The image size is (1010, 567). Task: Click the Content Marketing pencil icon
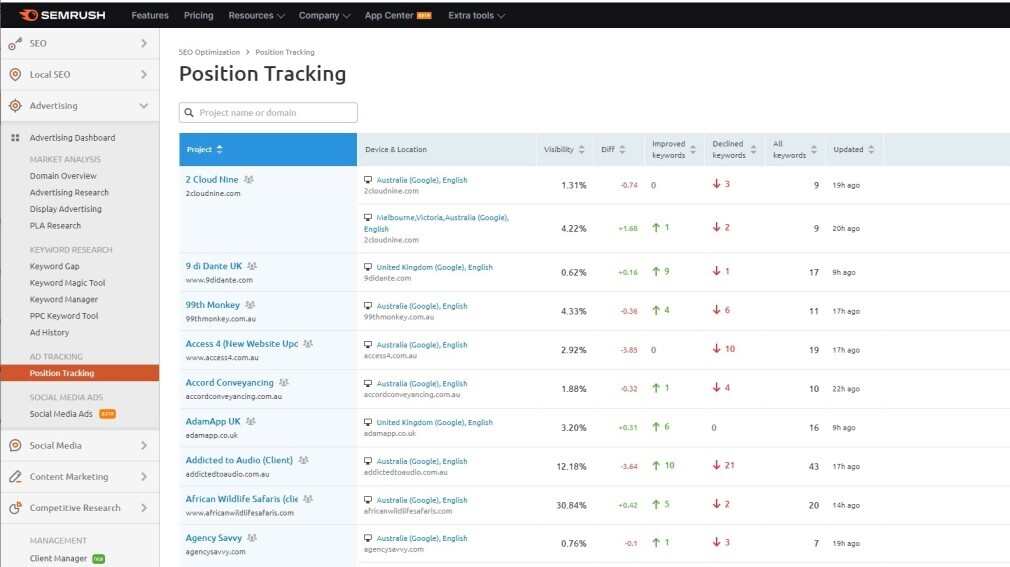[15, 477]
